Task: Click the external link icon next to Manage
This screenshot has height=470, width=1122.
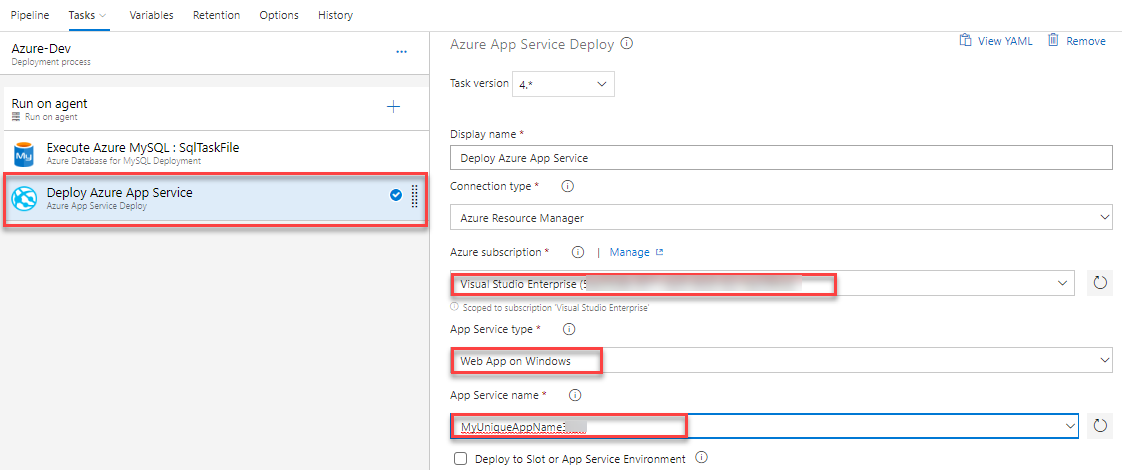Action: (x=660, y=253)
